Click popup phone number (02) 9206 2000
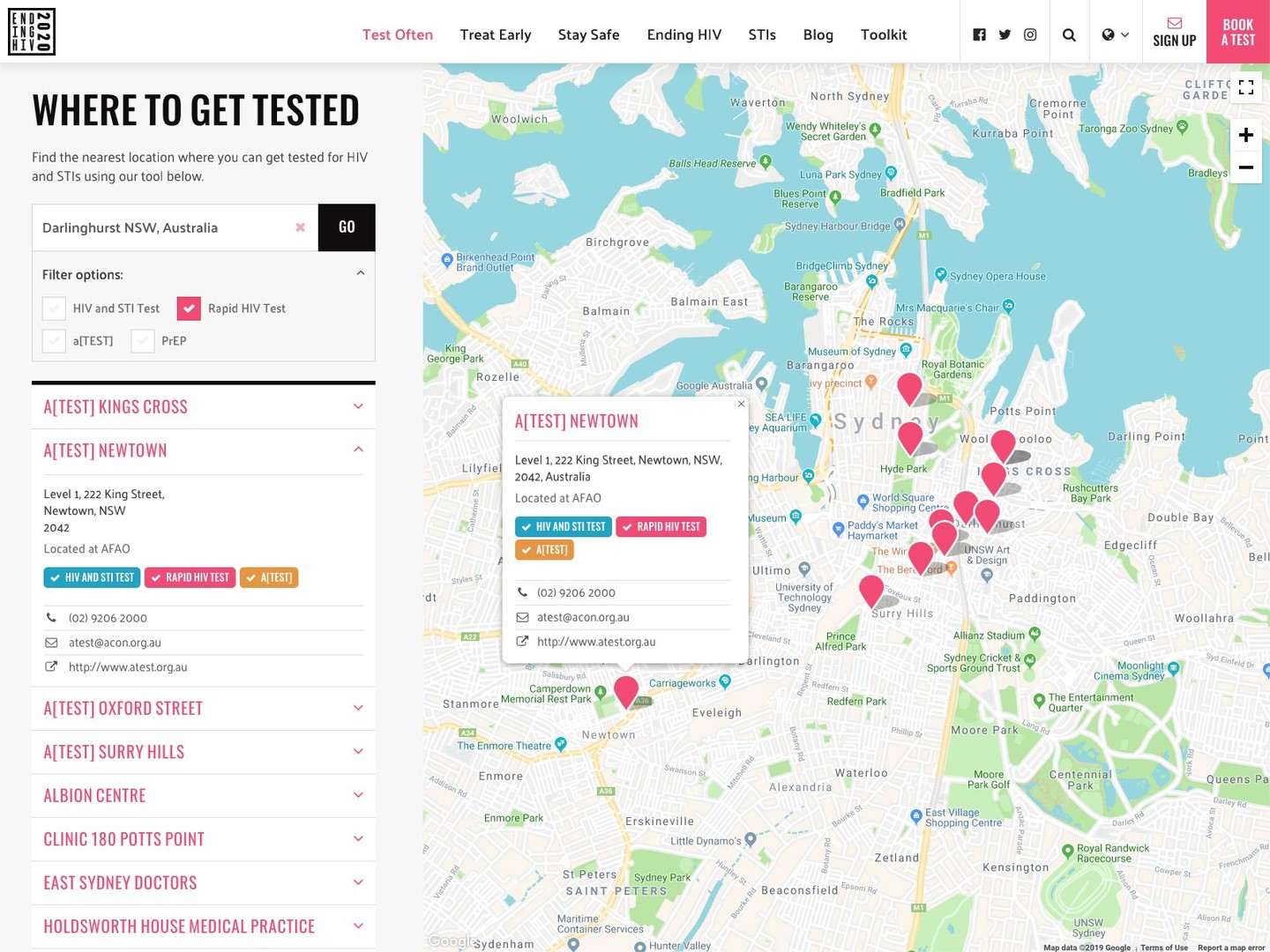This screenshot has width=1270, height=952. (576, 592)
